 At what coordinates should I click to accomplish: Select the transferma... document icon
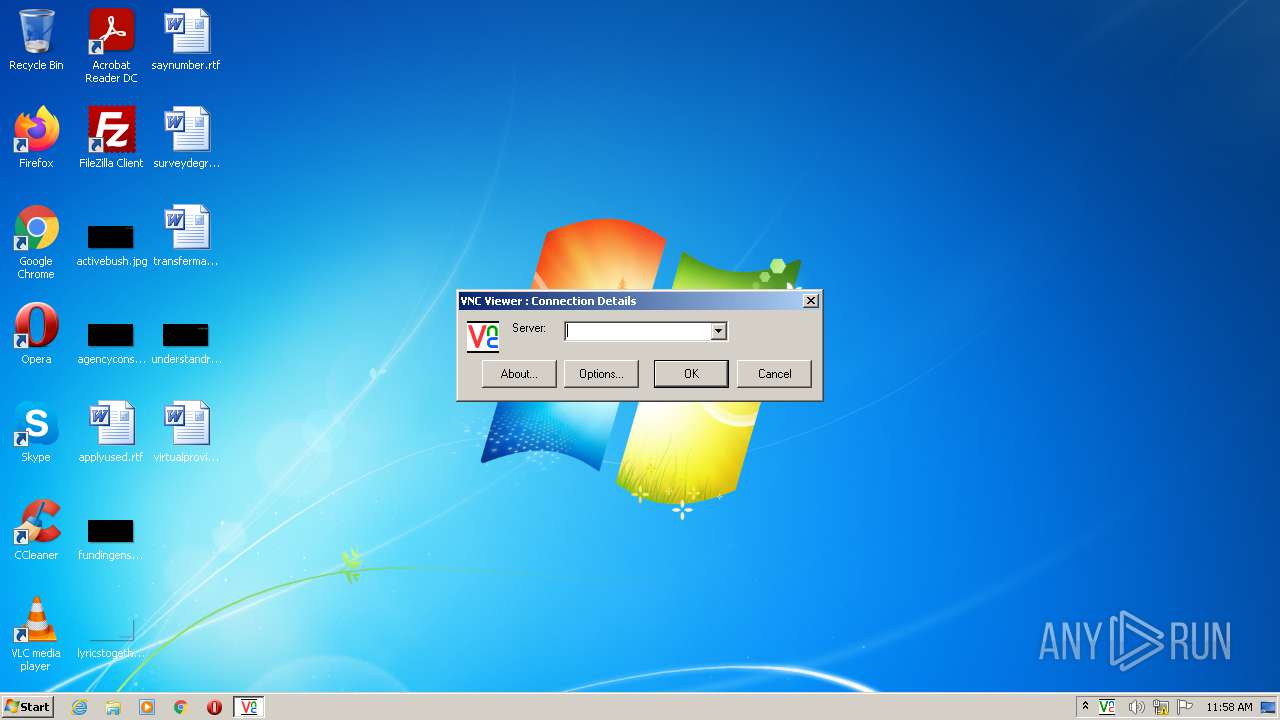186,236
